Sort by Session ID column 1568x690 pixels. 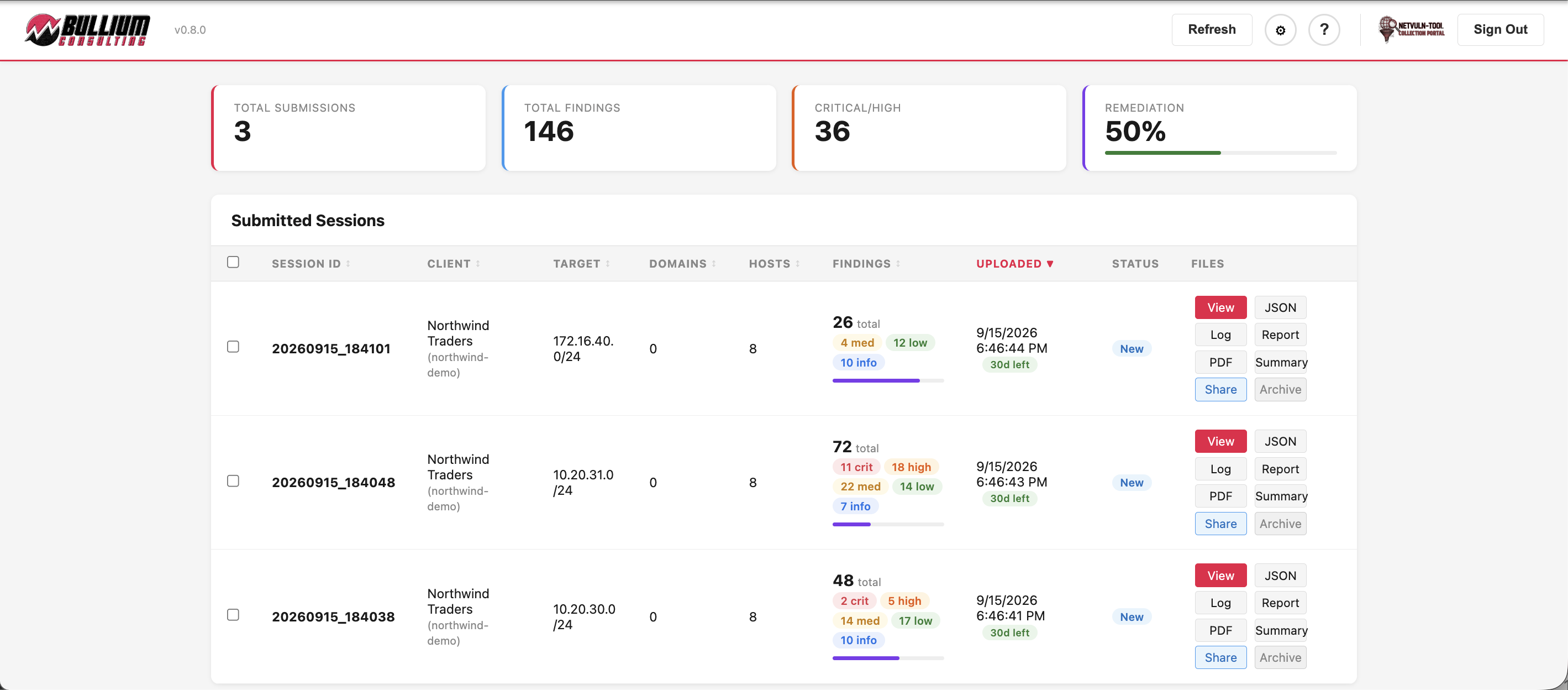(311, 264)
